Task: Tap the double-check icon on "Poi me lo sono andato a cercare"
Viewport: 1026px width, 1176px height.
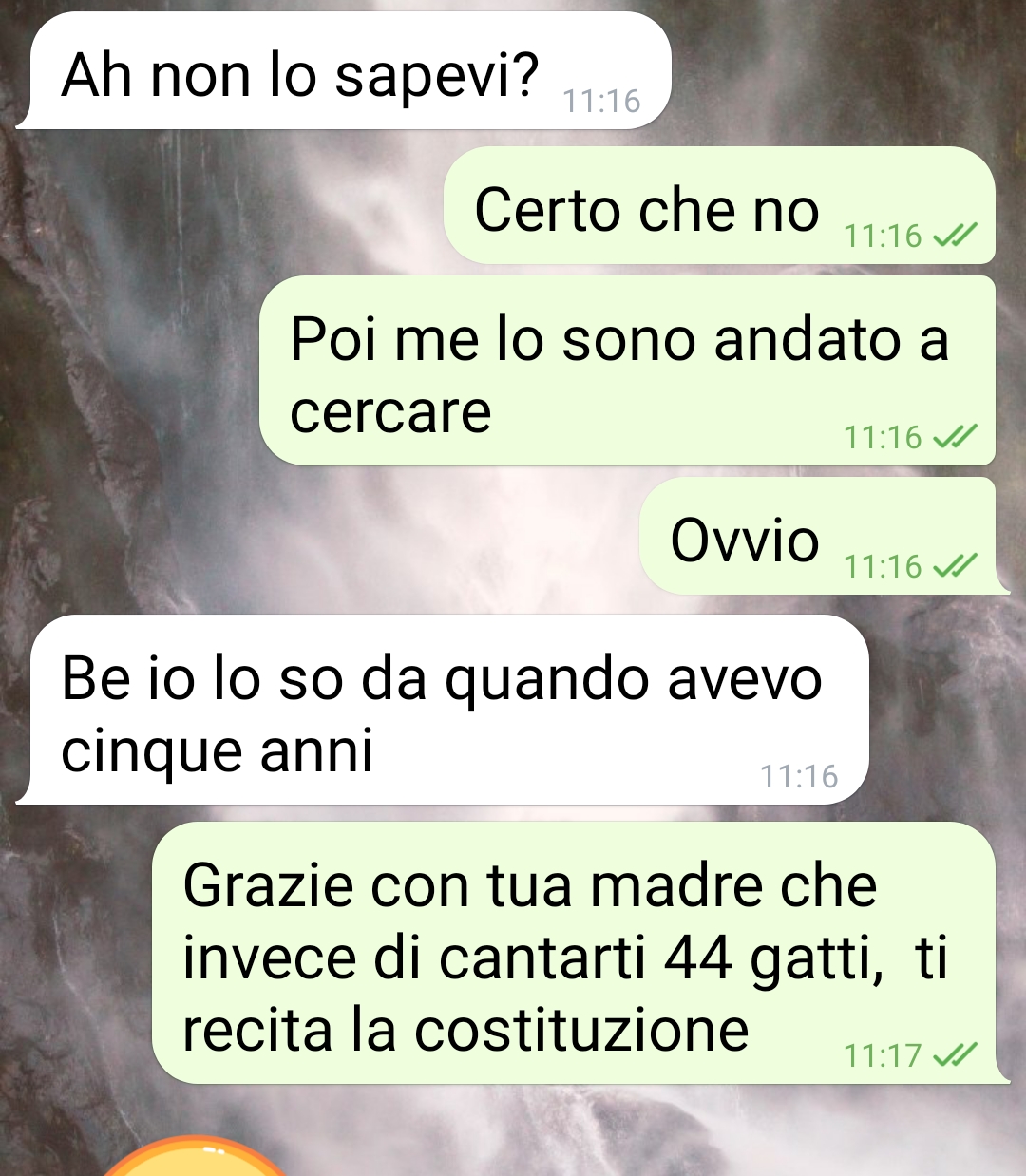Action: tap(955, 436)
